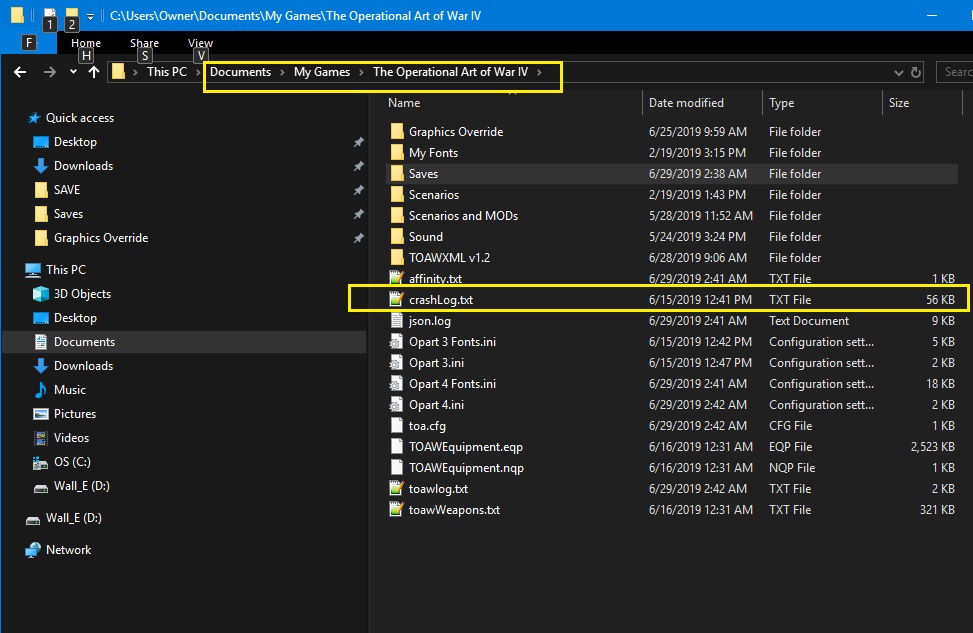Image resolution: width=973 pixels, height=633 pixels.
Task: Click the Customize Quick Access Toolbar arrow
Action: pyautogui.click(x=91, y=17)
